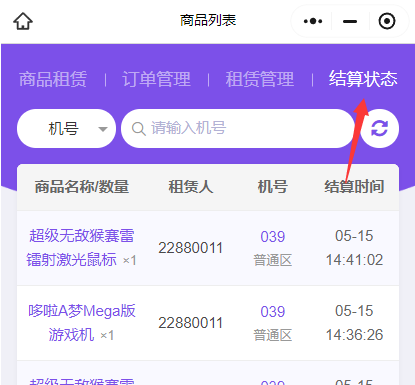Click renter 22880011 in the 镭射激光鼠标 row
The width and height of the screenshot is (415, 385).
(190, 248)
